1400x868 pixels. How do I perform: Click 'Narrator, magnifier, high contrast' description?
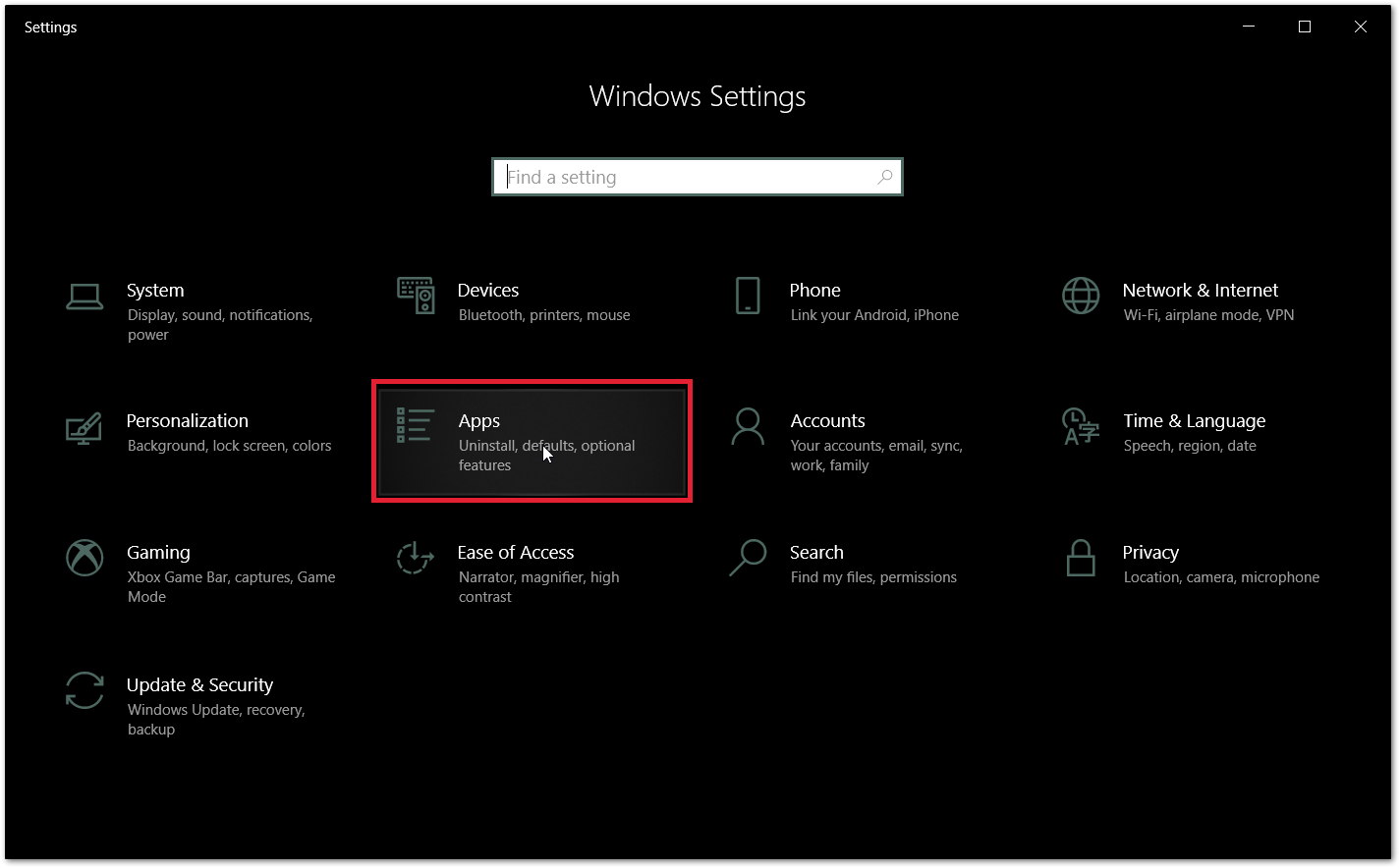pos(538,587)
